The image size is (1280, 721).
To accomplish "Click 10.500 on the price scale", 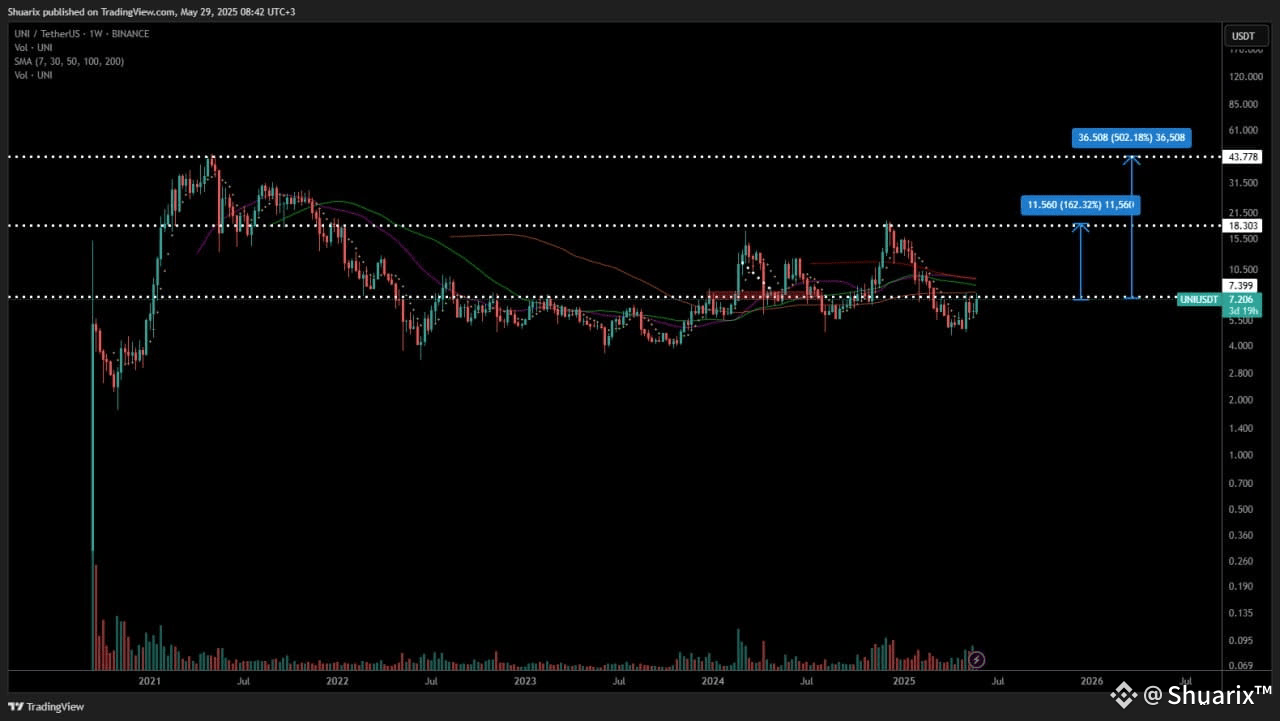I will click(1245, 270).
